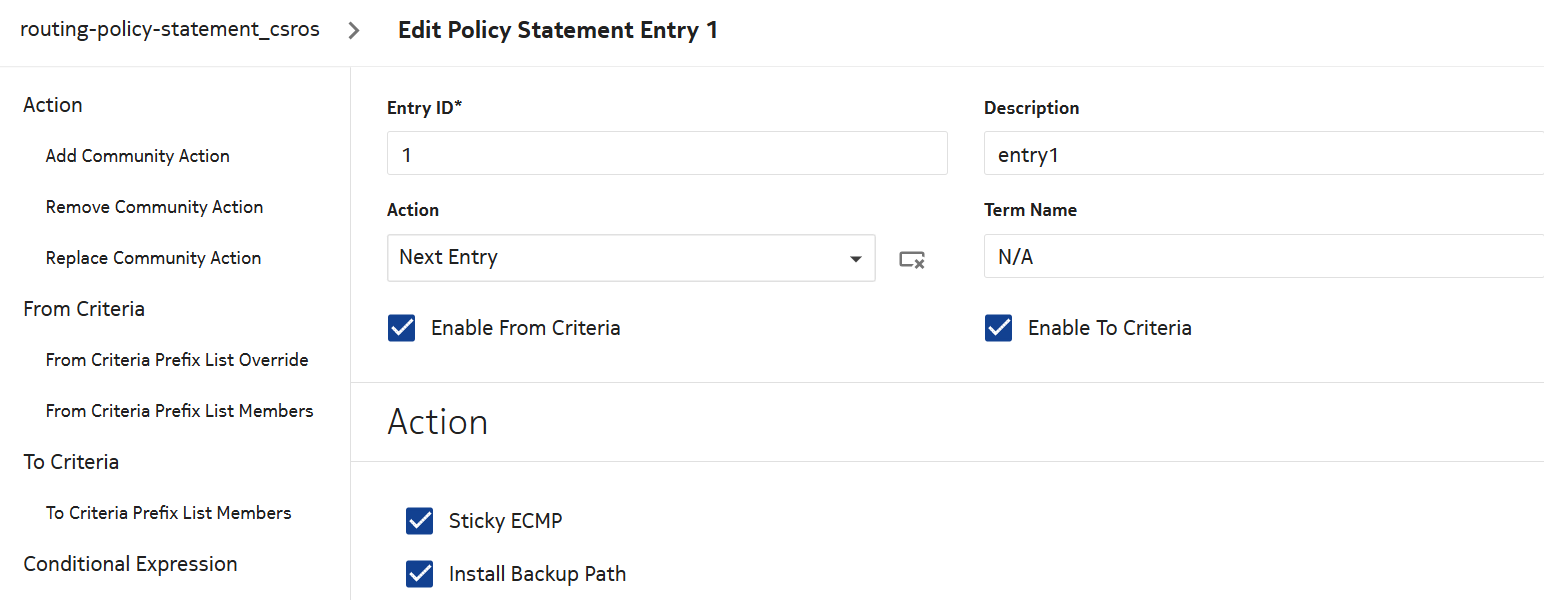Viewport: 1544px width, 600px height.
Task: Click the Action dropdown arrow
Action: 856,259
